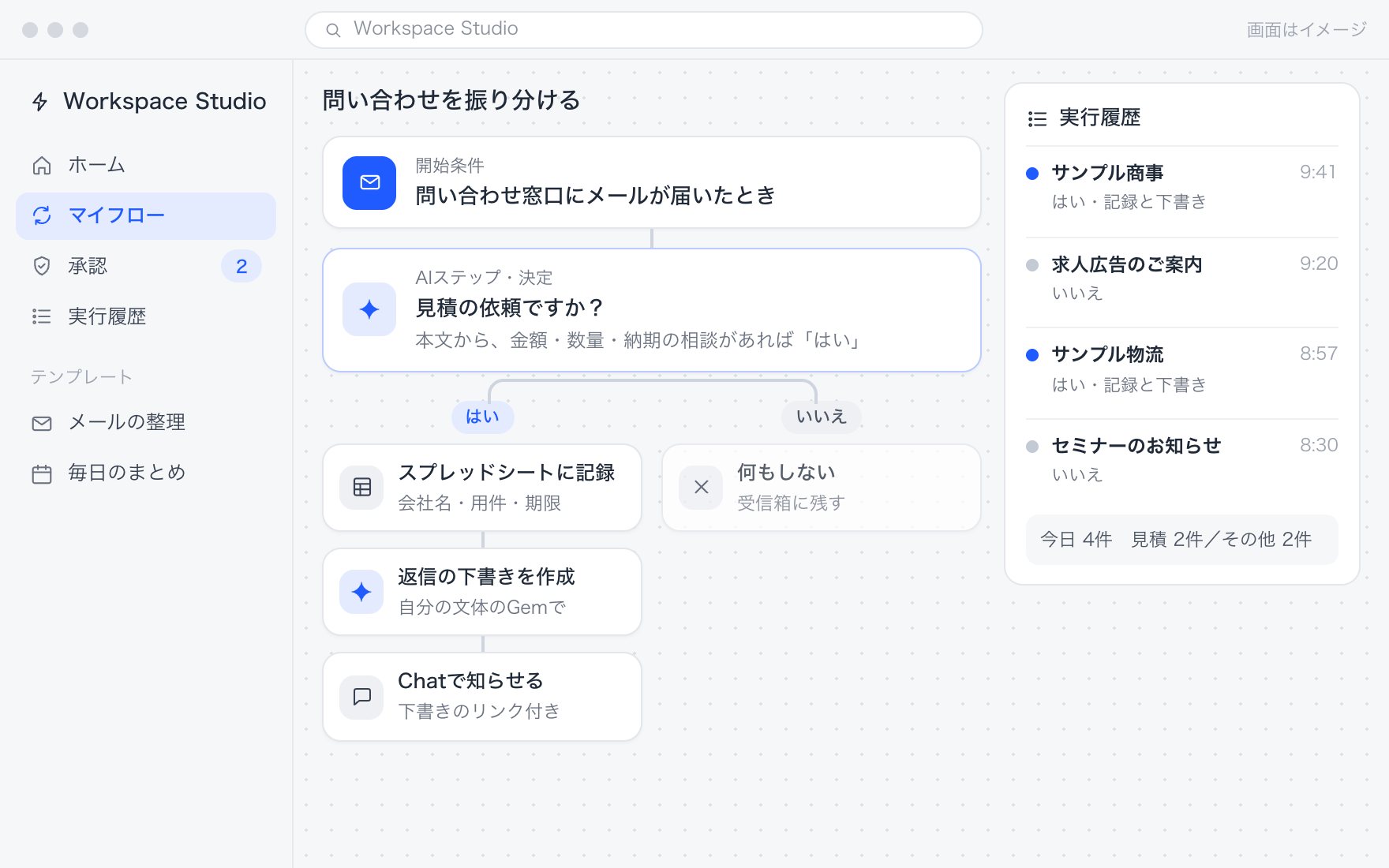Click the envelope icon beside メールの整理
The height and width of the screenshot is (868, 1389).
[42, 424]
